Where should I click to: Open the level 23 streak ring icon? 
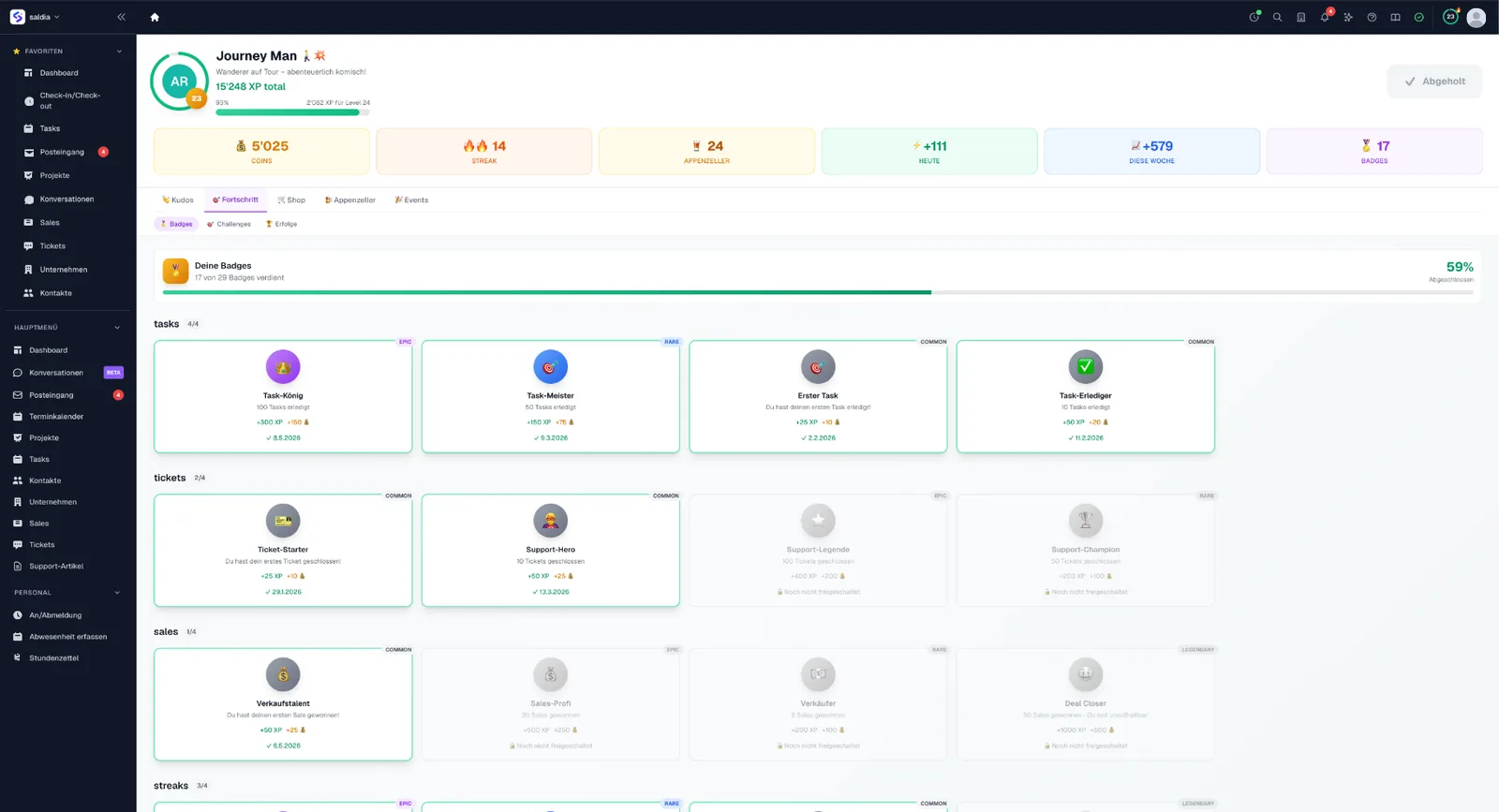[x=1450, y=17]
